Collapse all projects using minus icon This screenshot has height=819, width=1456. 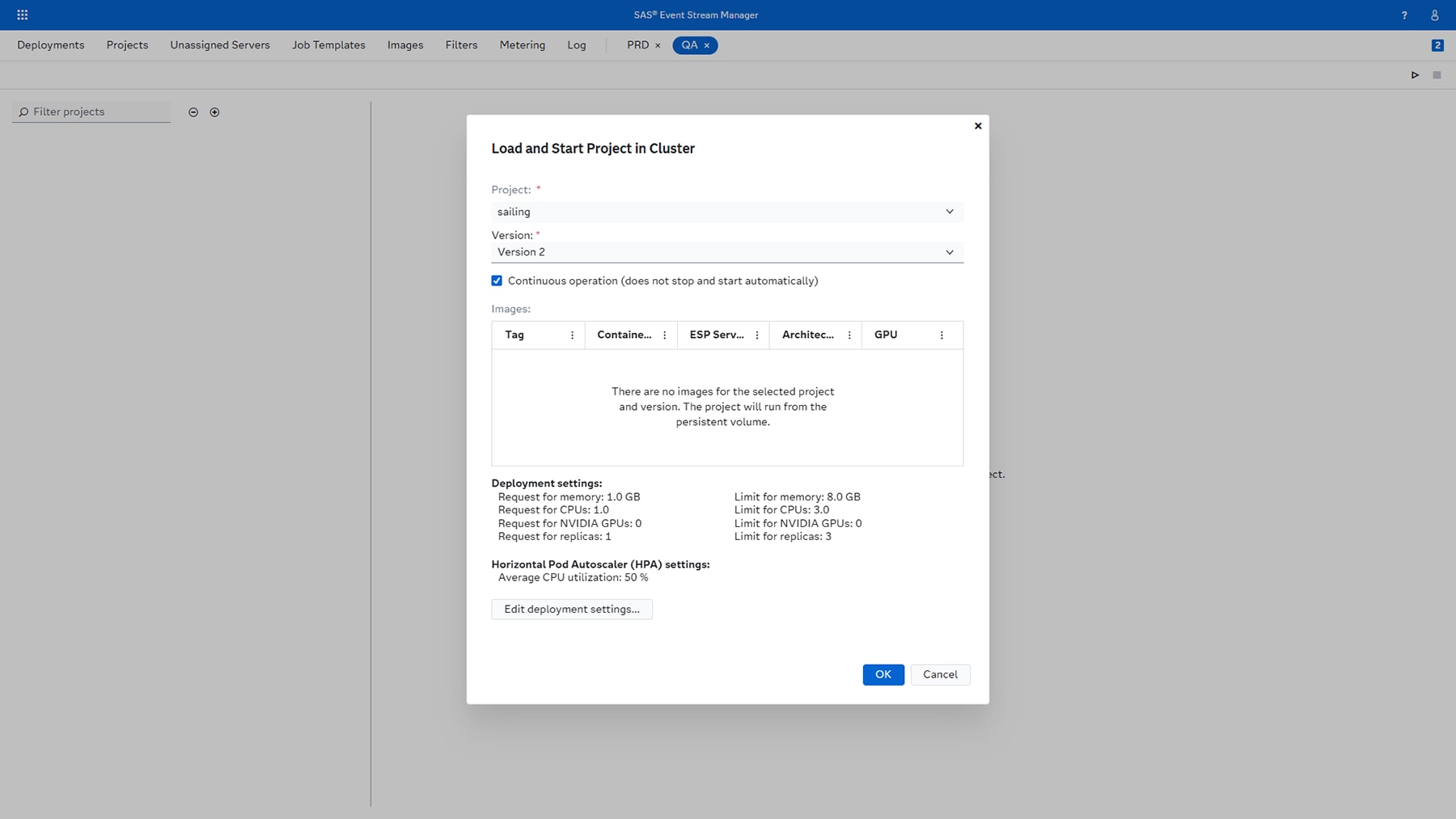(x=193, y=112)
